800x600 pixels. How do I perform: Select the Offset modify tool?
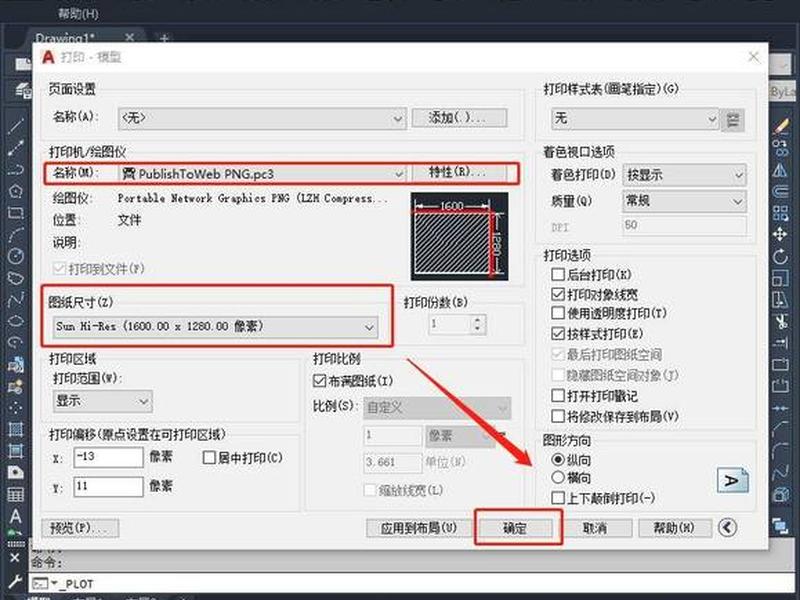[x=781, y=191]
